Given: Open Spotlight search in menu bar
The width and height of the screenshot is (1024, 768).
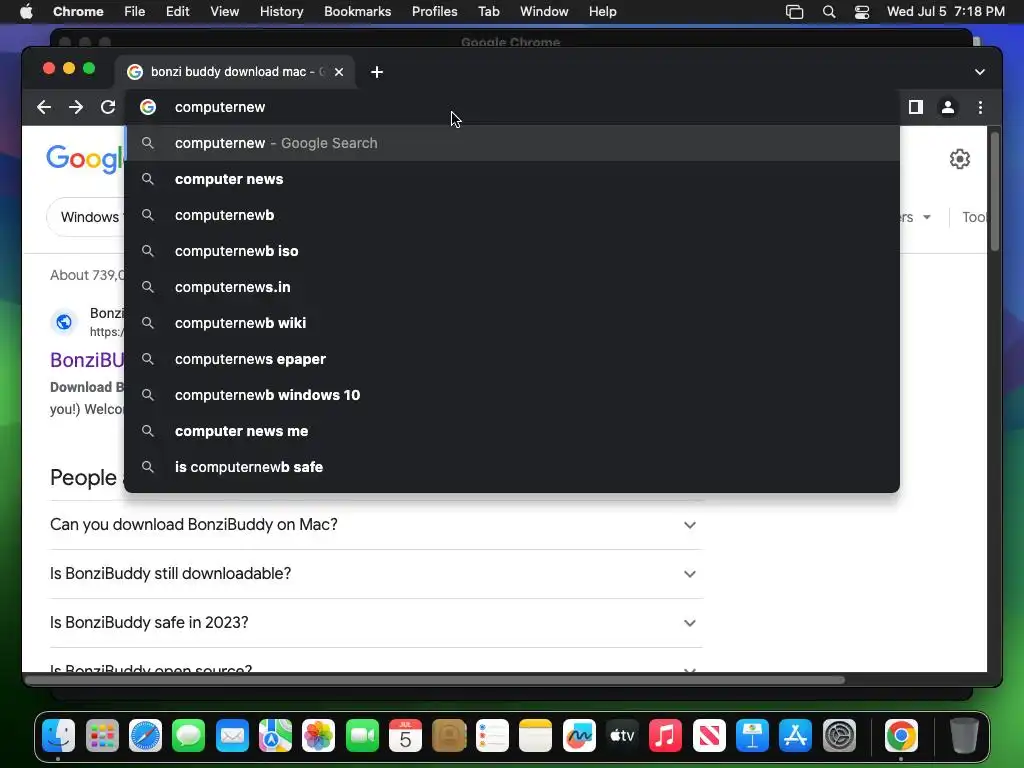Looking at the screenshot, I should click(829, 11).
